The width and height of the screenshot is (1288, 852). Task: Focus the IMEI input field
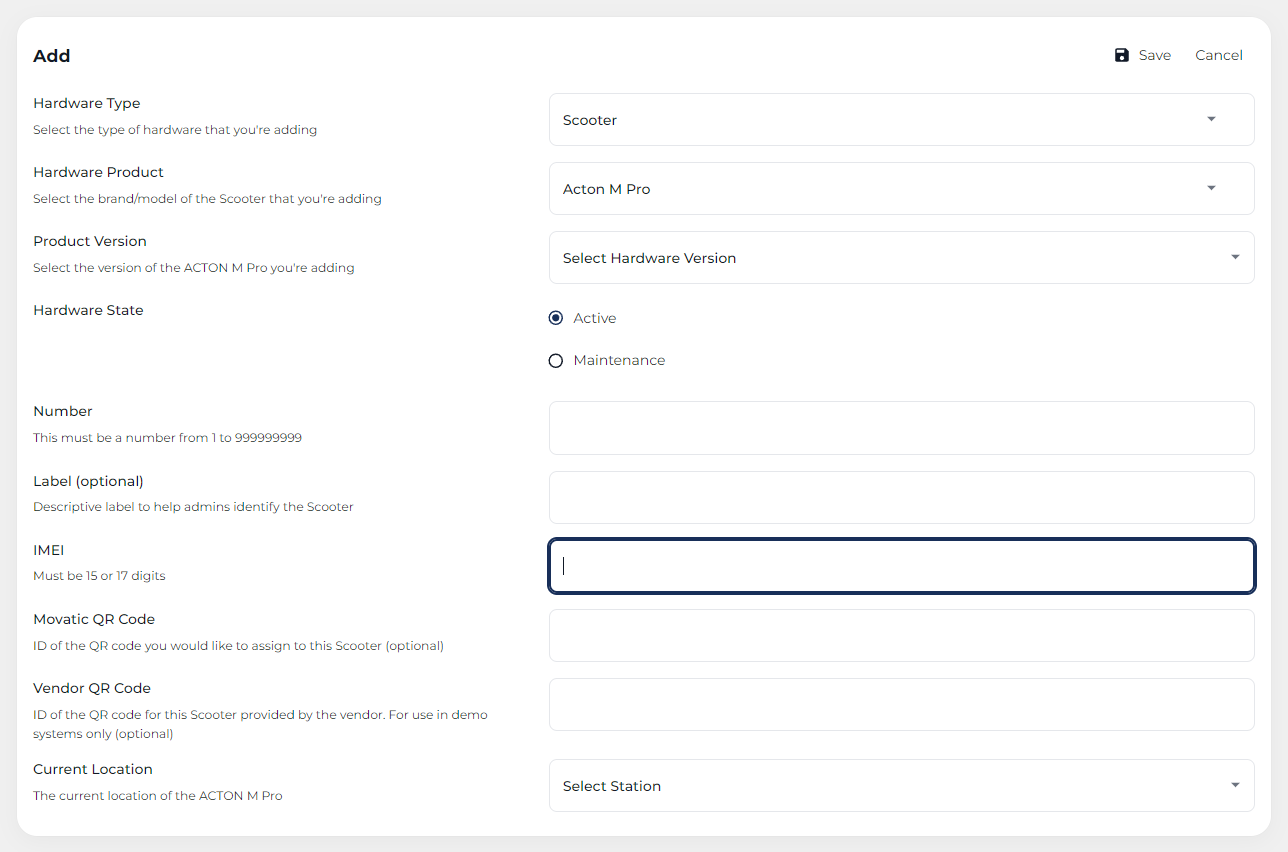[901, 566]
